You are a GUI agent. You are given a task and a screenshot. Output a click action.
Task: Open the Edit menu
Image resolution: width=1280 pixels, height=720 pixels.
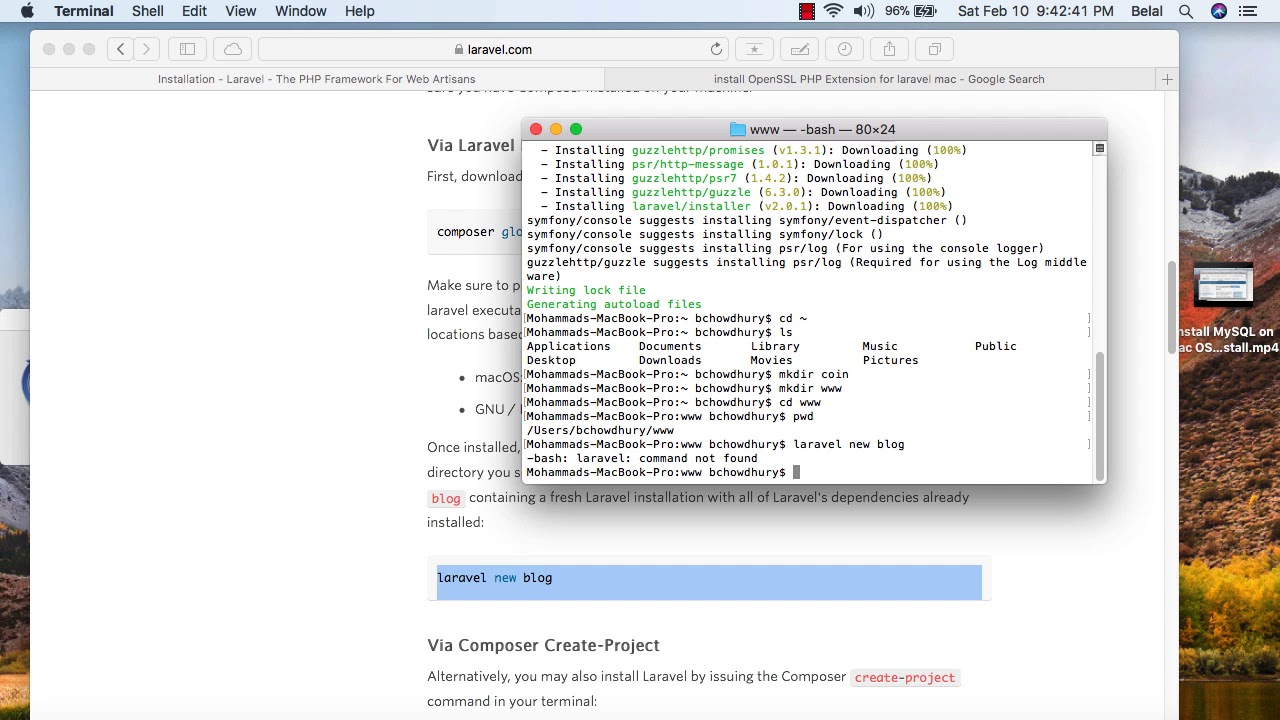click(194, 11)
